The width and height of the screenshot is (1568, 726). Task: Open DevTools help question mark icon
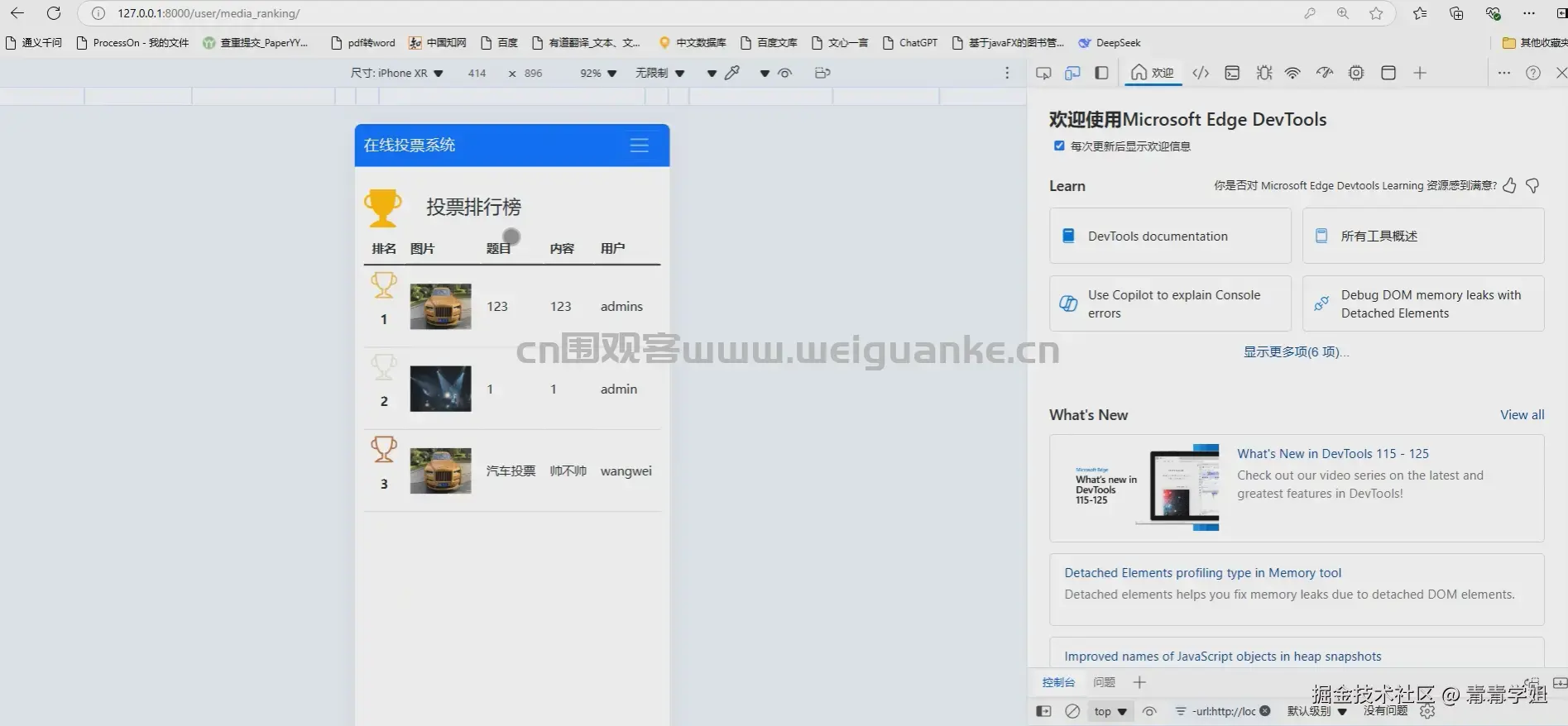1533,73
